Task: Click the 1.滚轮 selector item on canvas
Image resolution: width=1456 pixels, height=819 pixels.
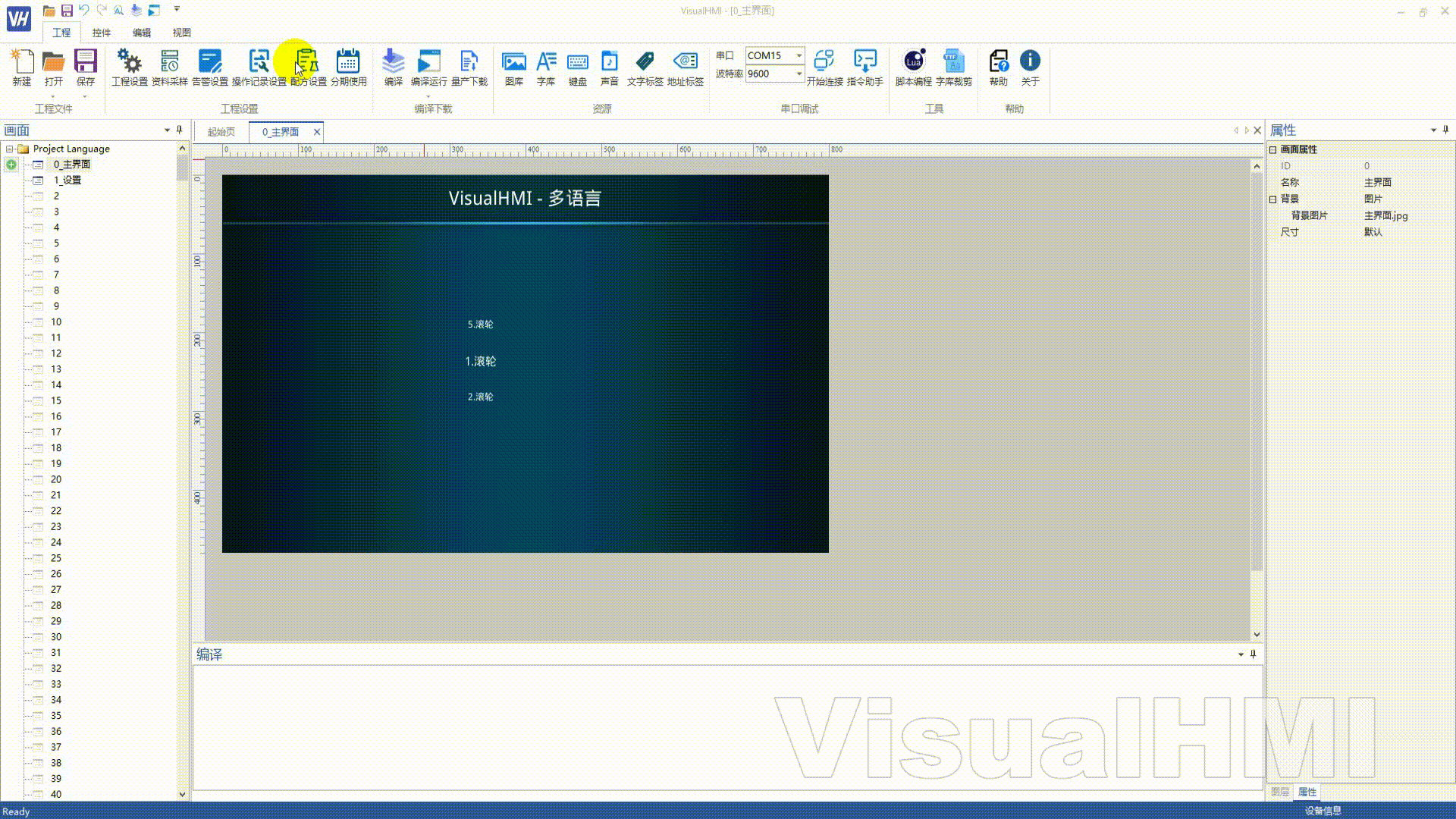Action: (x=481, y=362)
